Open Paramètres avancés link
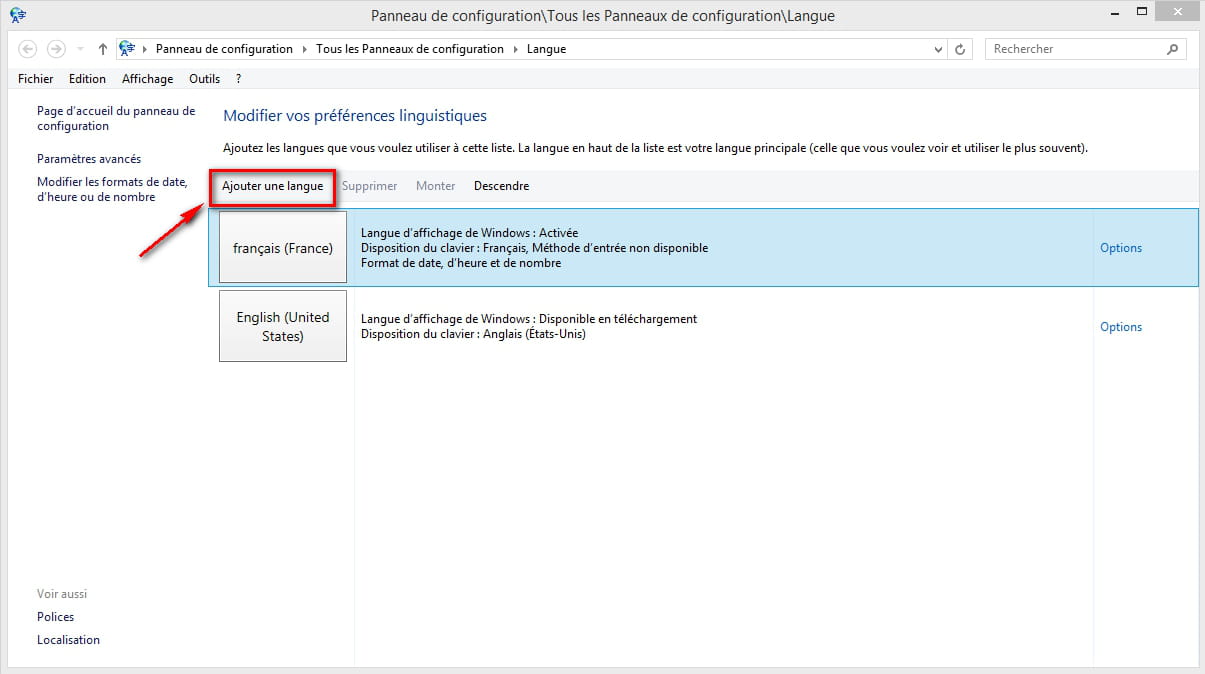 [x=89, y=159]
